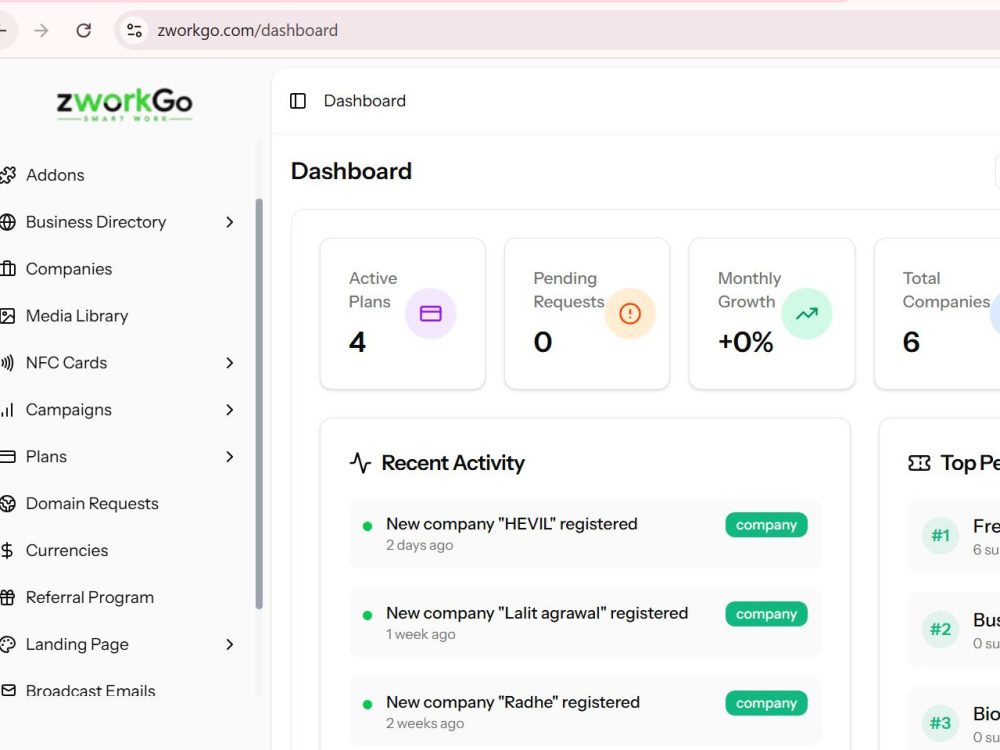Click company badge for HEVIL registration

coord(766,525)
